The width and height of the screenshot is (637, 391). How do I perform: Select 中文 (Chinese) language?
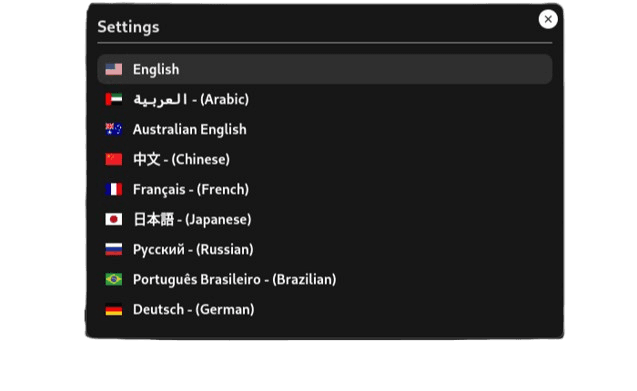[x=325, y=159]
